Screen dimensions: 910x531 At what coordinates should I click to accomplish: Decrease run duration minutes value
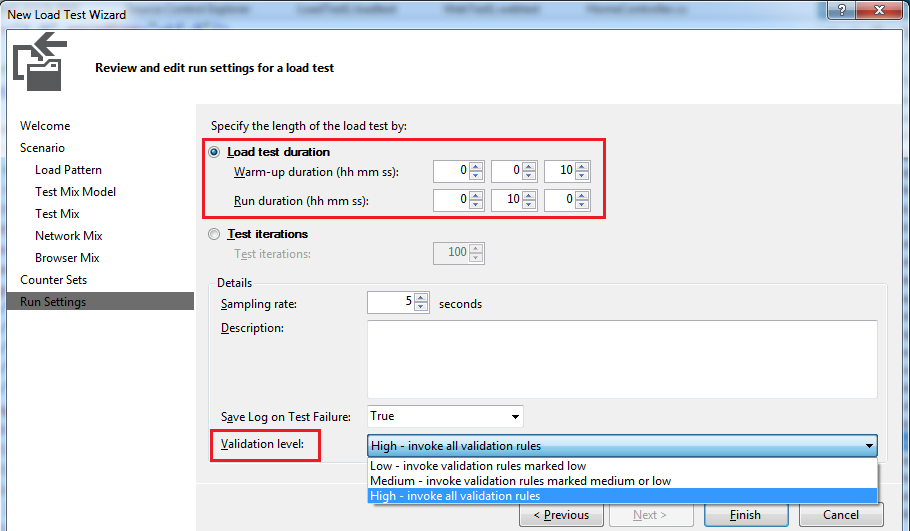529,204
